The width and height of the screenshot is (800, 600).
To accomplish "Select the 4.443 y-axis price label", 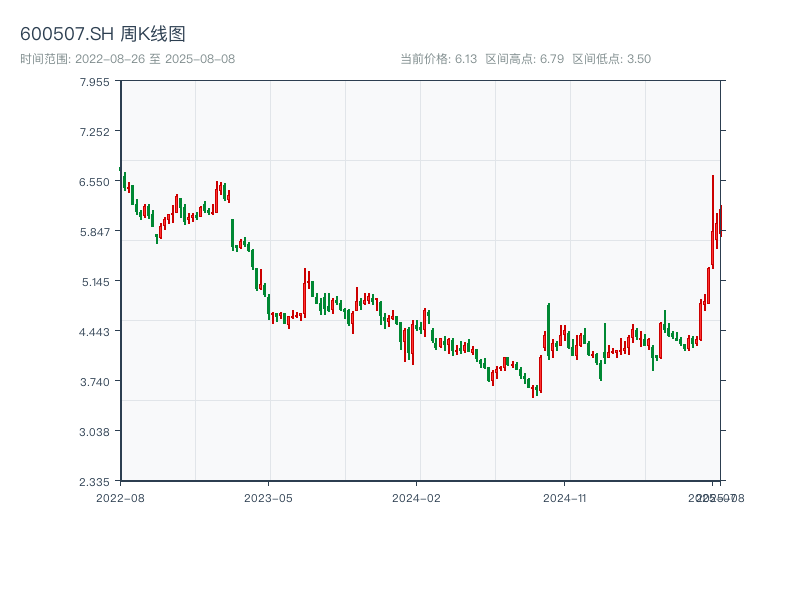I will pos(99,332).
